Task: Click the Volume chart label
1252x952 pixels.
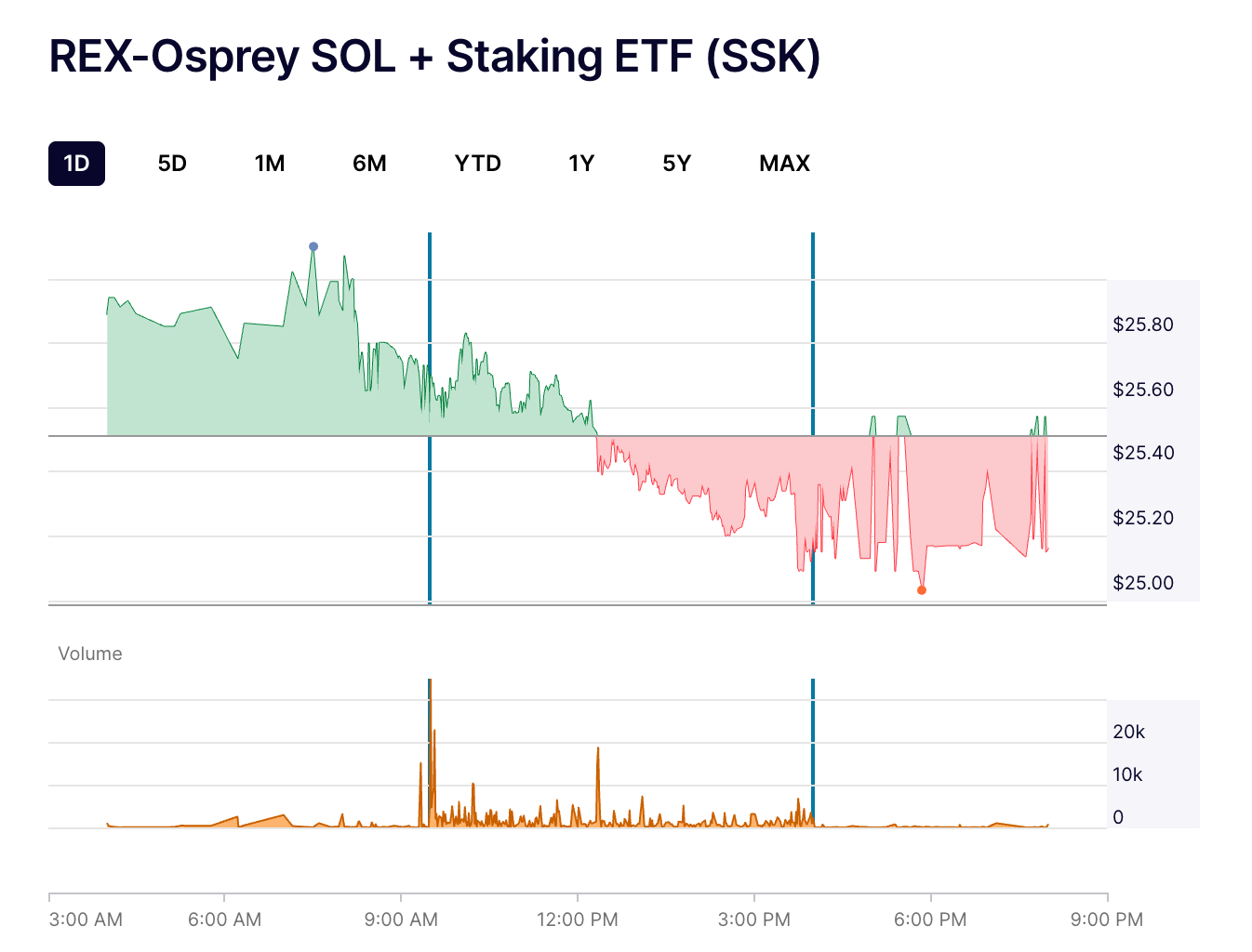Action: click(x=90, y=654)
